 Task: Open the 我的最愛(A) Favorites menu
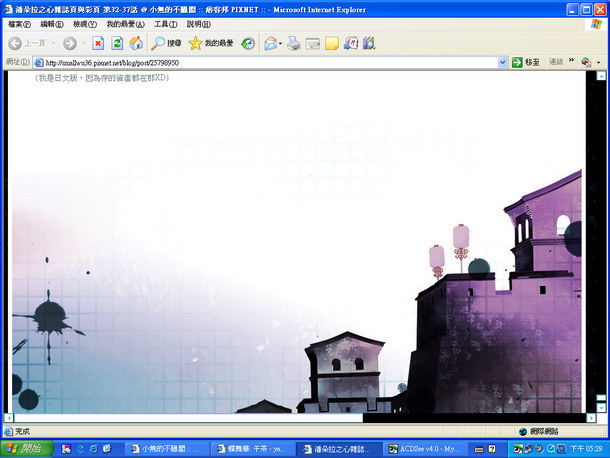[x=125, y=25]
